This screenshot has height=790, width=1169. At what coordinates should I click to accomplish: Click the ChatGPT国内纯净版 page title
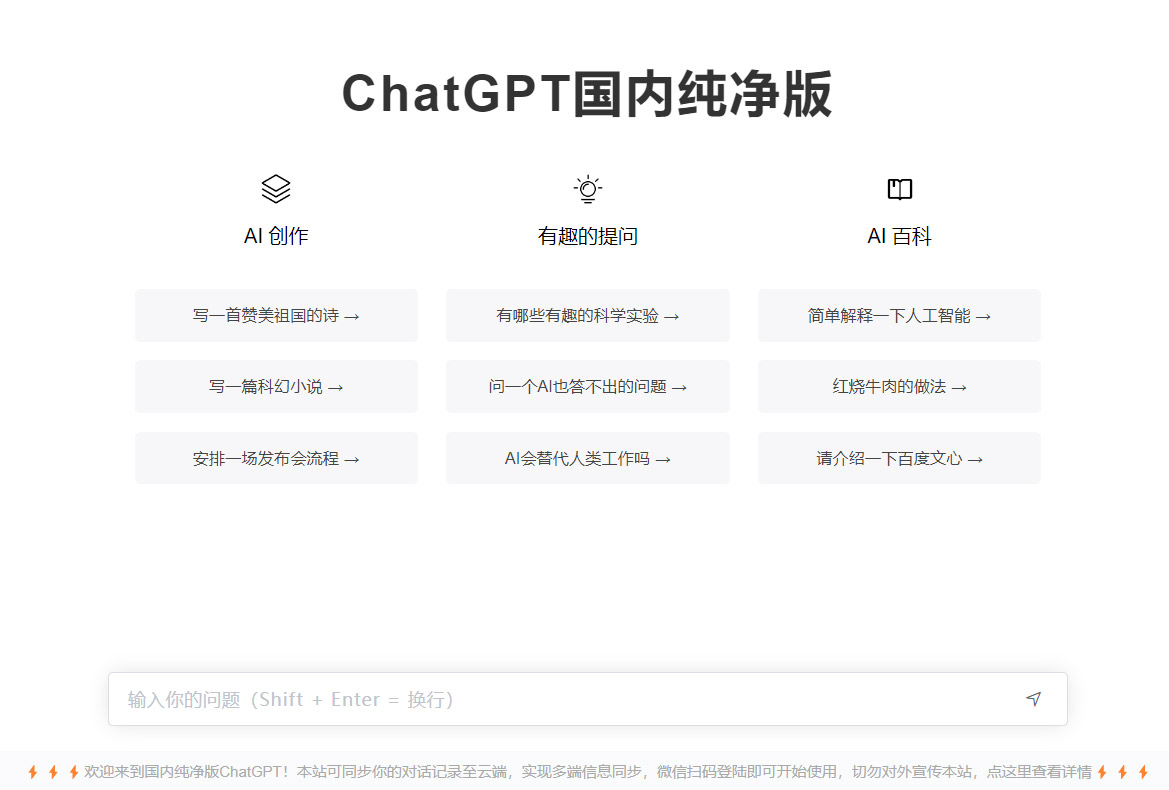tap(587, 95)
